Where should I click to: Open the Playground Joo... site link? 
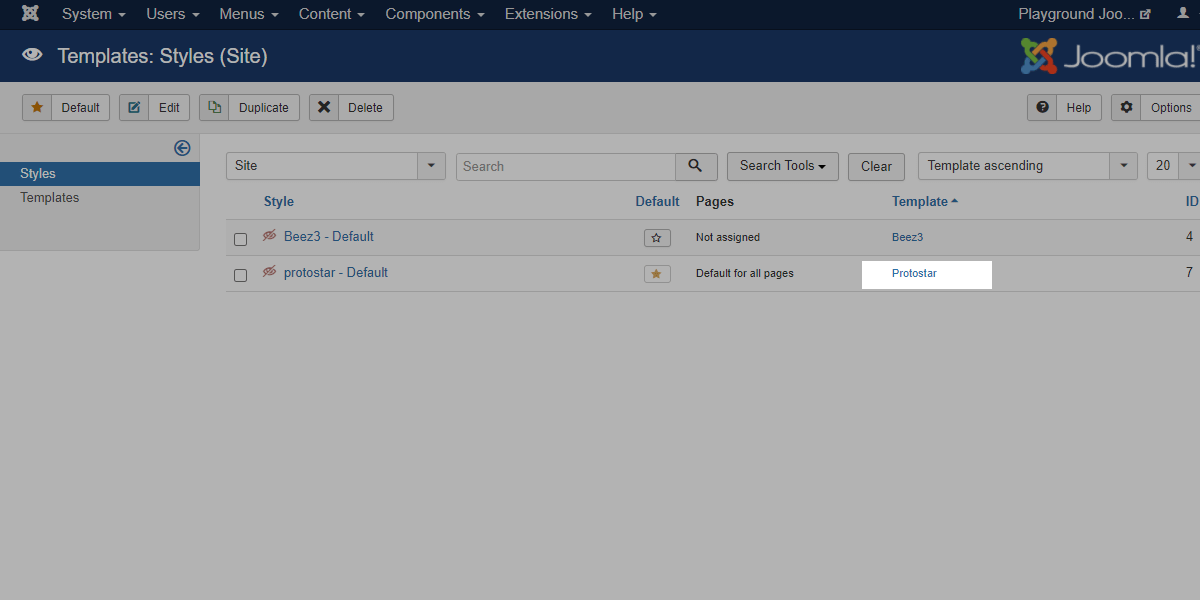(1084, 14)
